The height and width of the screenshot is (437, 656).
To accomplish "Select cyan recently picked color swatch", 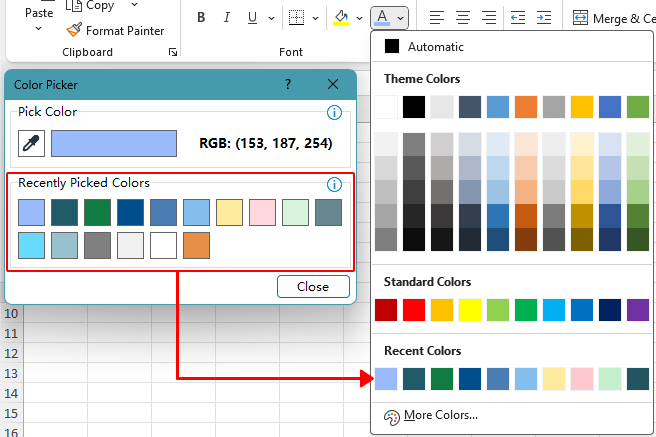I will [32, 245].
